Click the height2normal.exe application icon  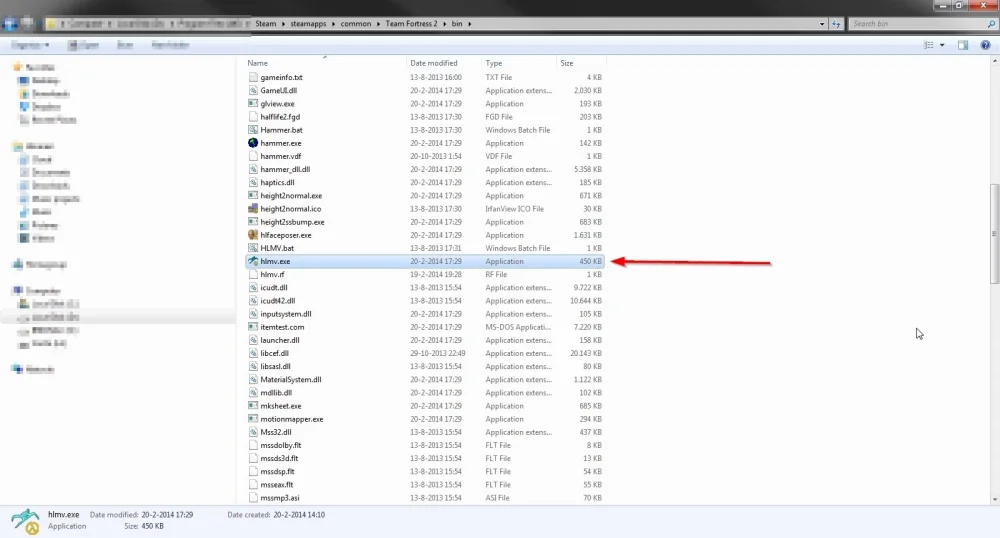click(x=253, y=196)
